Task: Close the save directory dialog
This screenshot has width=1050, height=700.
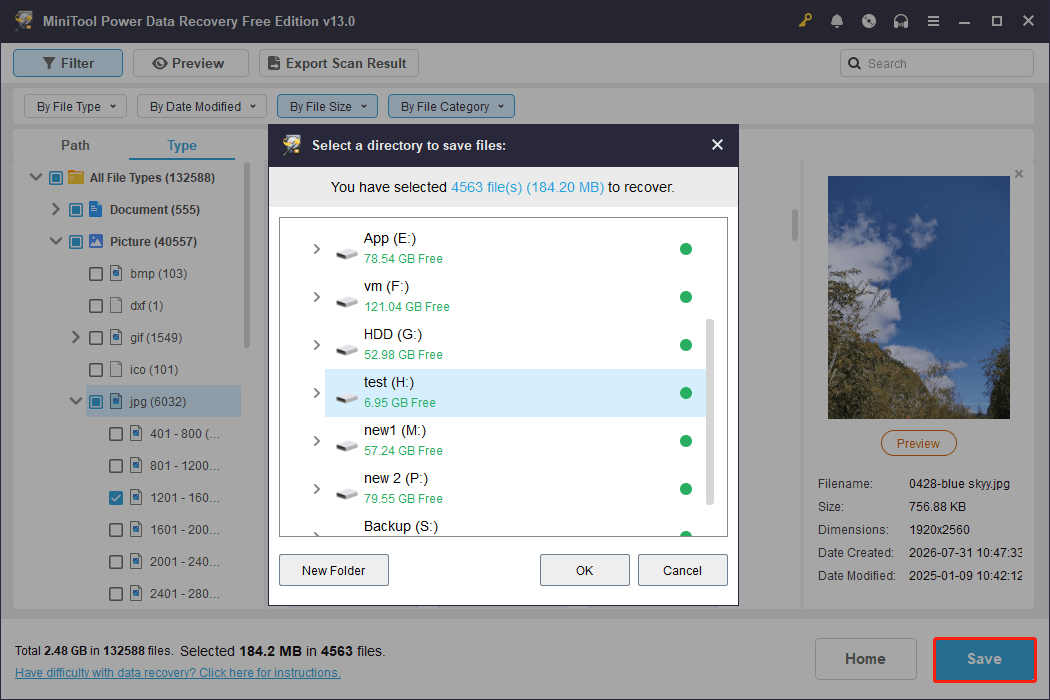Action: 717,145
